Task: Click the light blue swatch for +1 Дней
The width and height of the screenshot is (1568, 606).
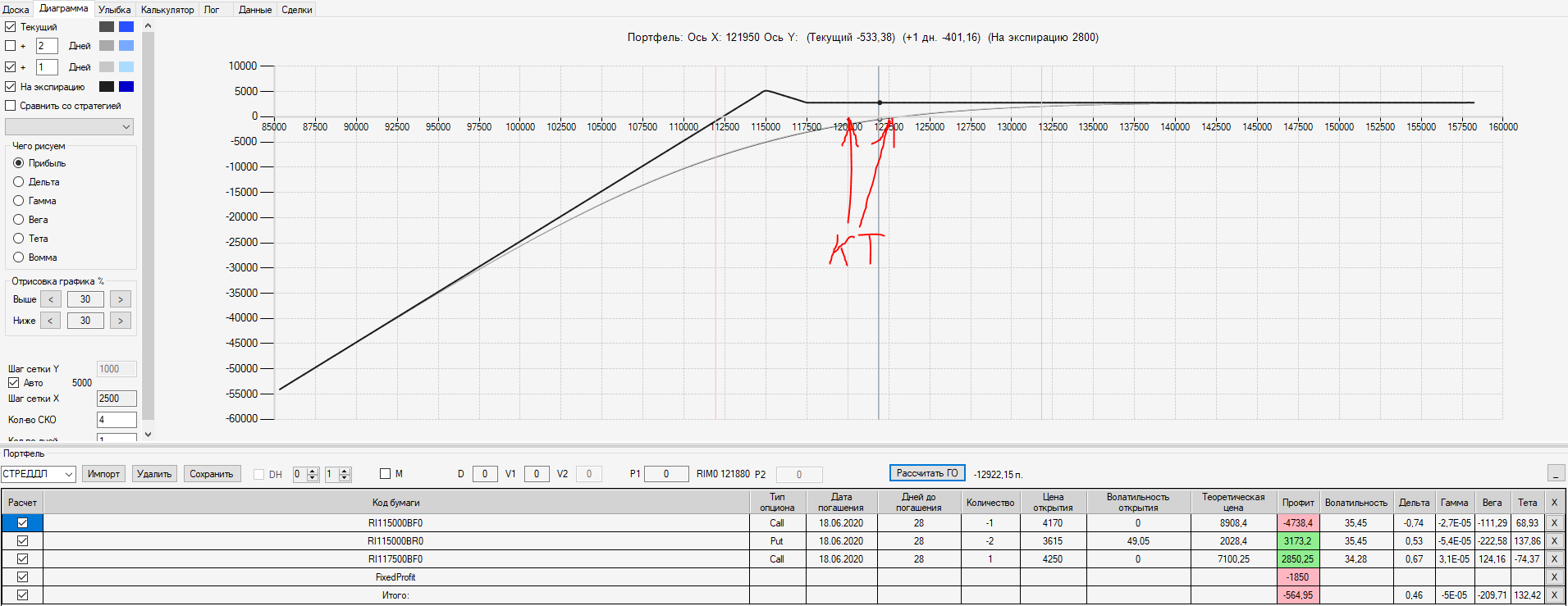Action: click(x=126, y=67)
